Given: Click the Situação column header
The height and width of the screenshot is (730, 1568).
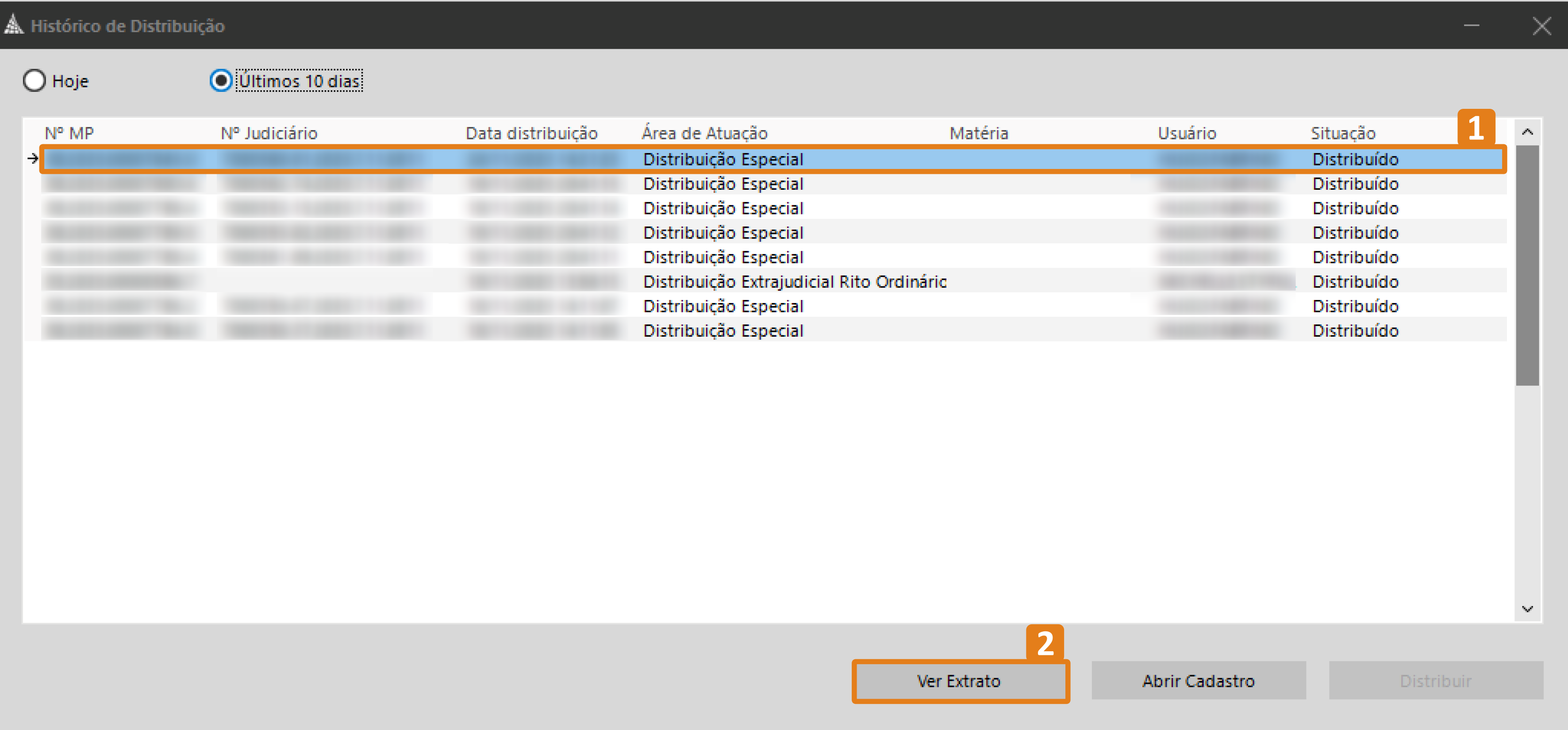Looking at the screenshot, I should tap(1343, 133).
